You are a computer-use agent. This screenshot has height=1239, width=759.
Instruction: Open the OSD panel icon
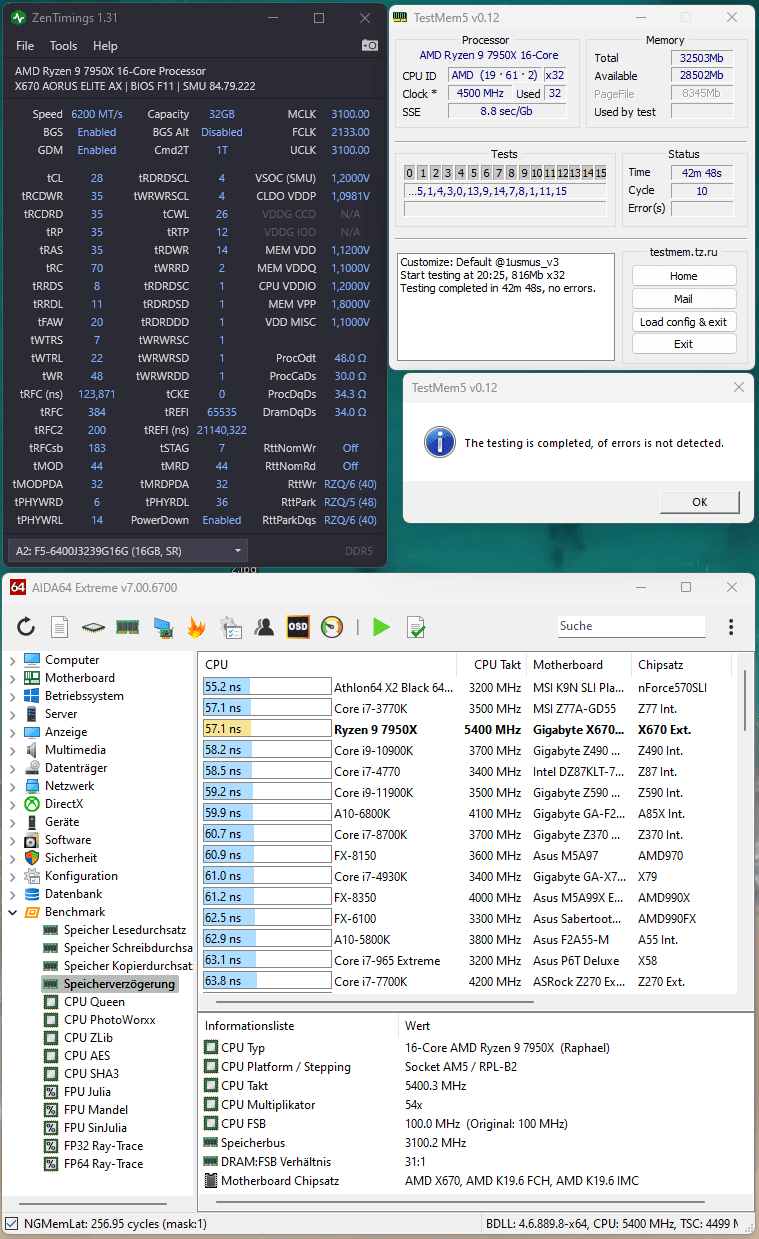pyautogui.click(x=298, y=627)
